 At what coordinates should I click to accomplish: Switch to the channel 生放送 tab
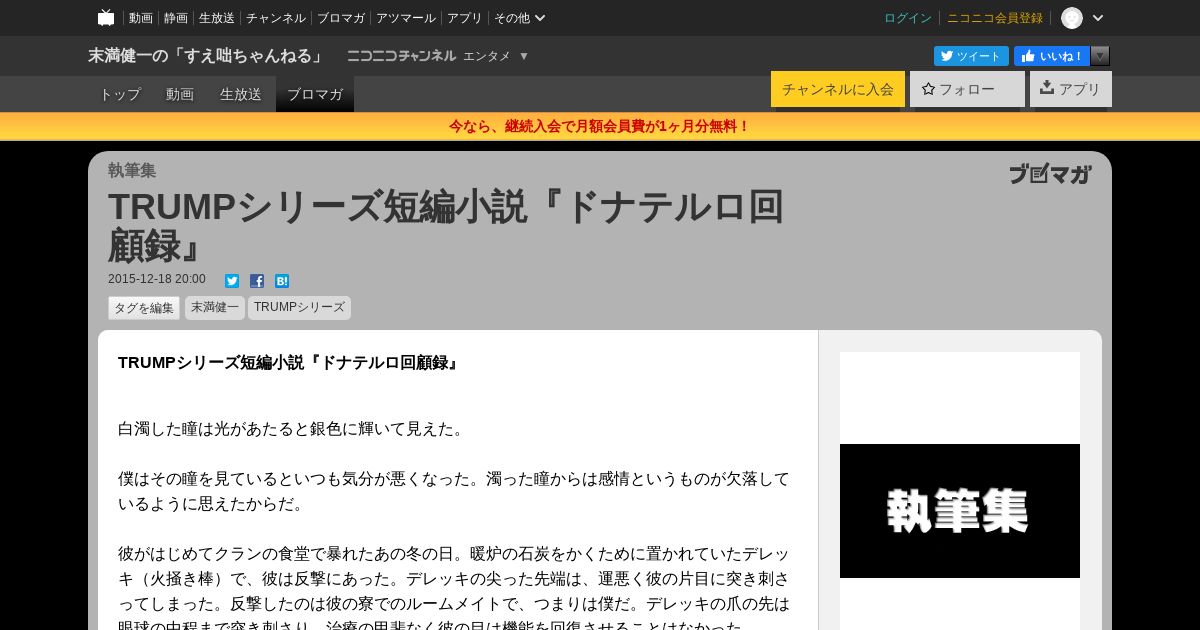(x=241, y=94)
